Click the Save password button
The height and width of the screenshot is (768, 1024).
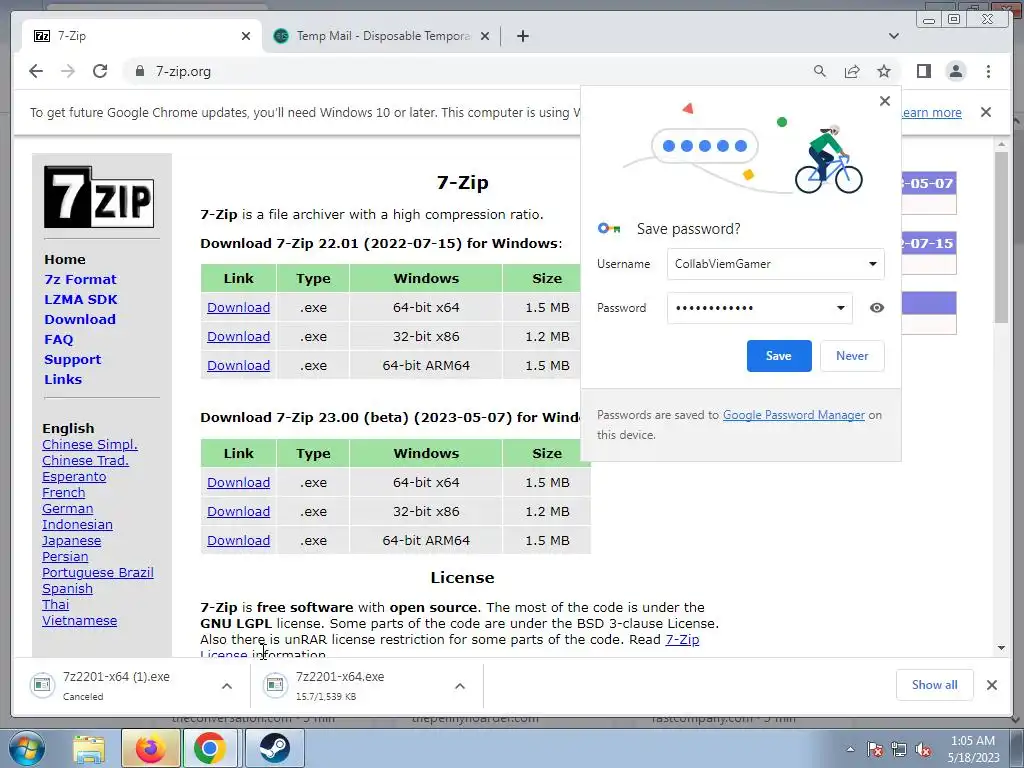point(778,356)
